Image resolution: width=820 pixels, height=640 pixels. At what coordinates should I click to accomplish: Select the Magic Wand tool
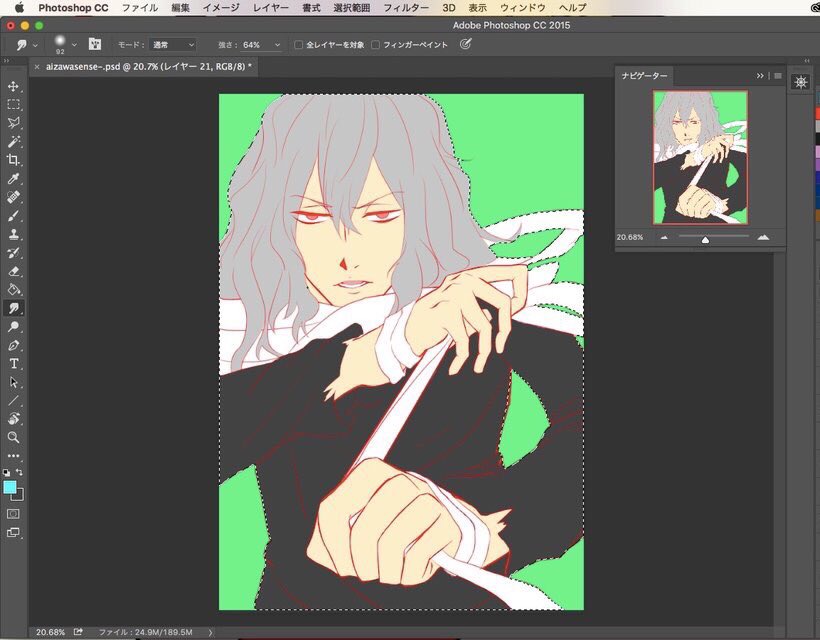tap(14, 142)
